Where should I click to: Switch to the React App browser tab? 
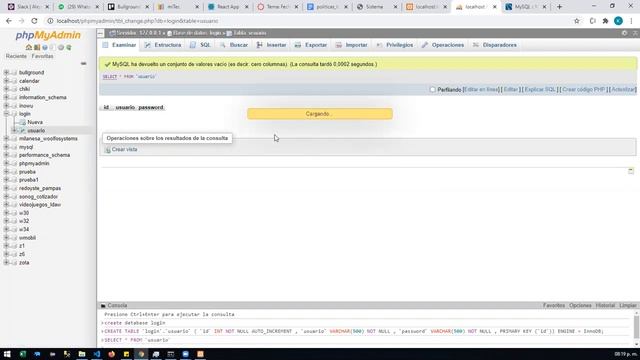[228, 7]
